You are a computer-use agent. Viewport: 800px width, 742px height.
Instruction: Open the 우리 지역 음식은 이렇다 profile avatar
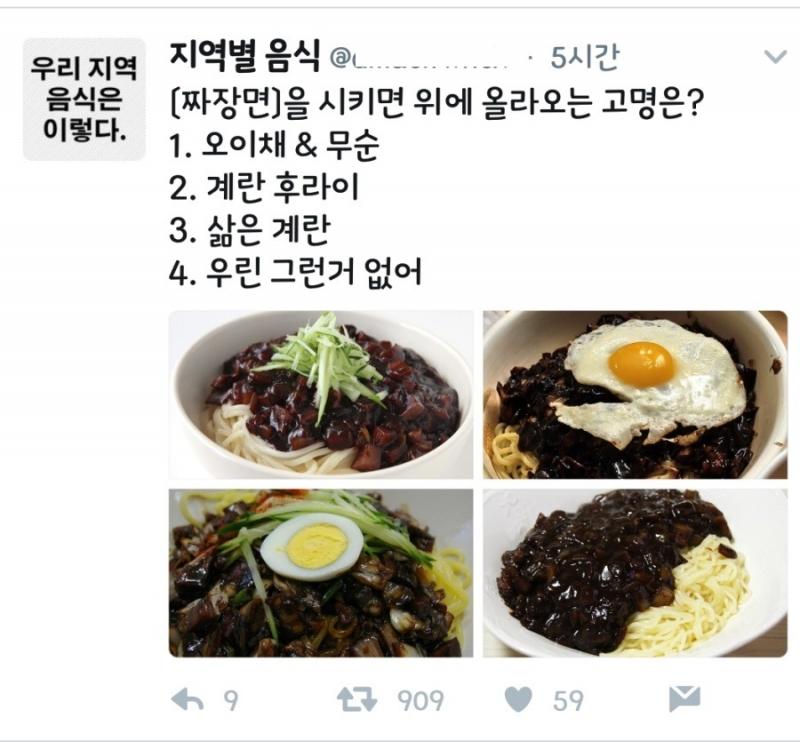(84, 99)
